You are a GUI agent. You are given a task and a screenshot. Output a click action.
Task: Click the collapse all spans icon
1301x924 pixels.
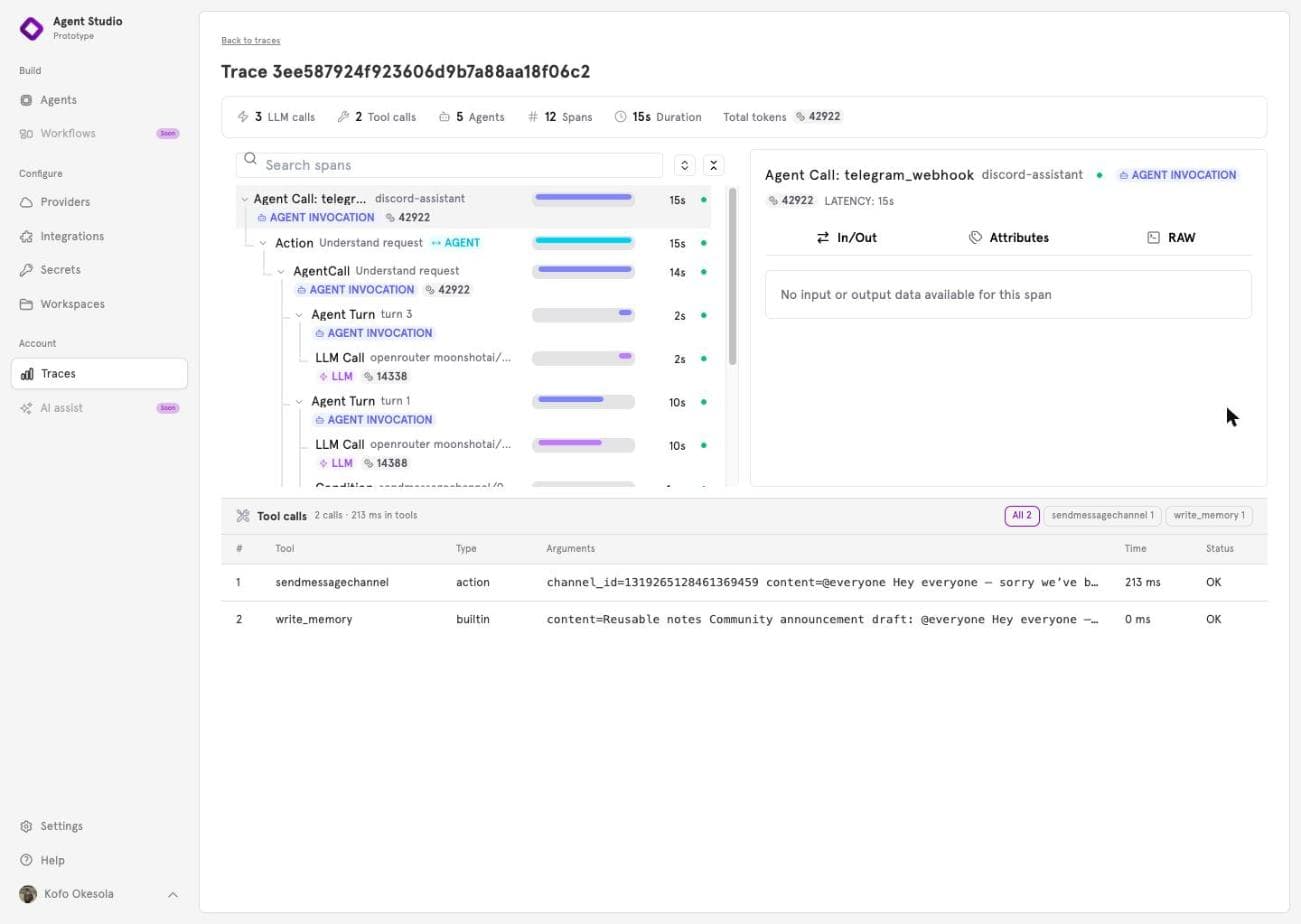pos(713,165)
